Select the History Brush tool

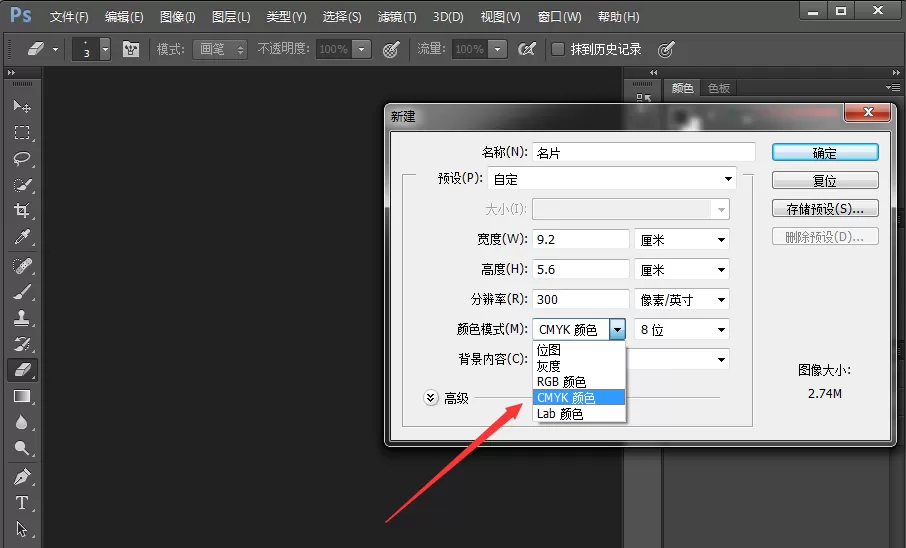click(x=22, y=344)
